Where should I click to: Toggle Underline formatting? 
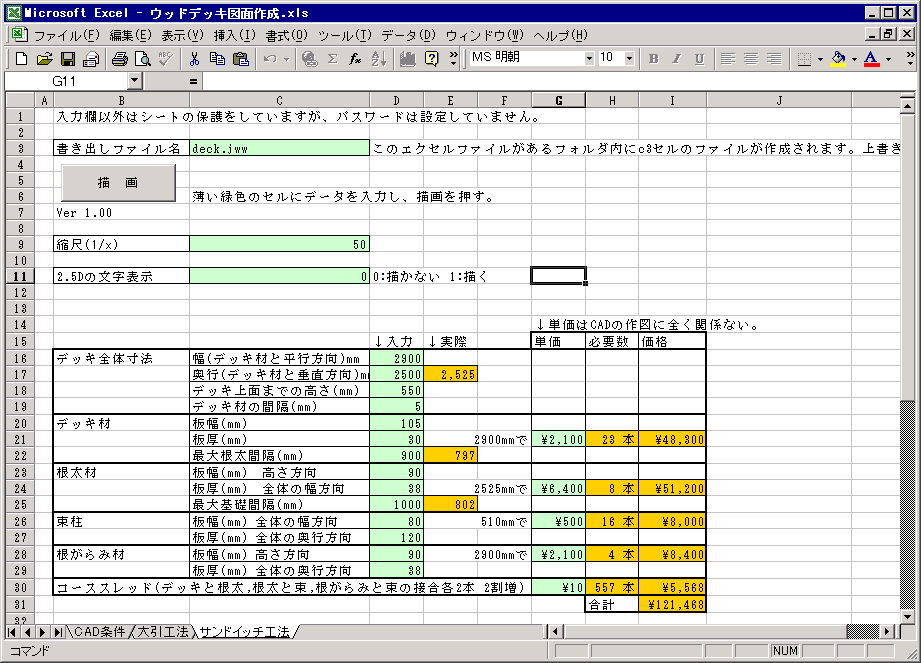tap(699, 59)
